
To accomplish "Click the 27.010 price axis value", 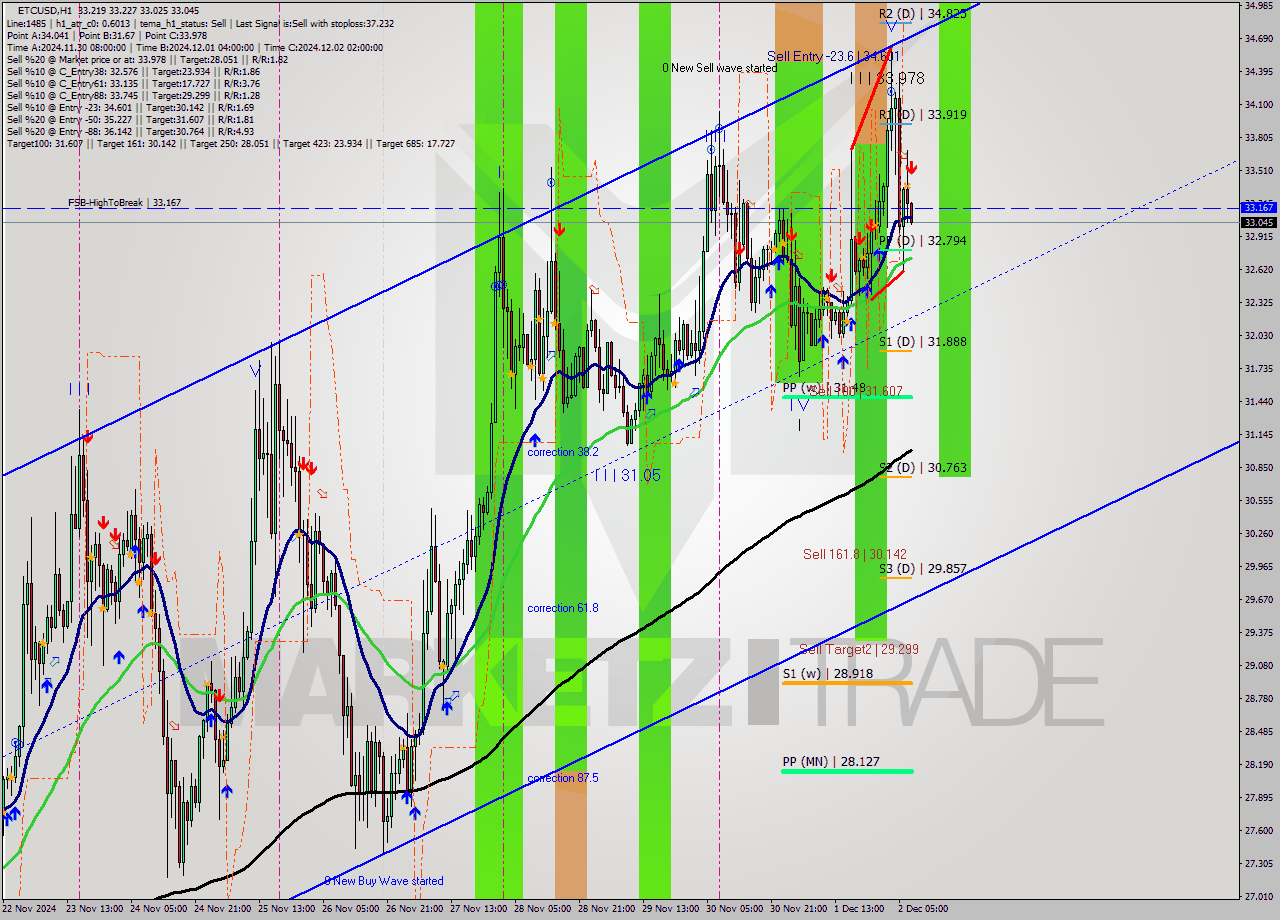I will coord(1258,897).
